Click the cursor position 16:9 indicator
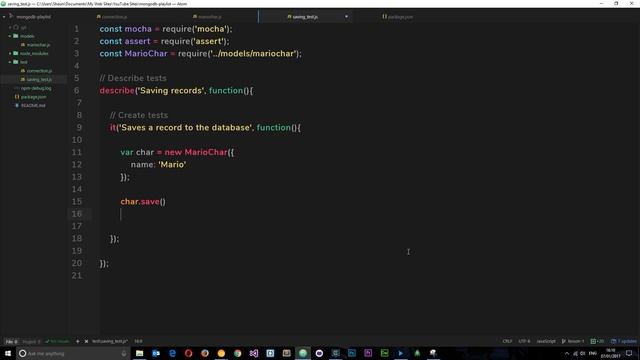 point(138,341)
